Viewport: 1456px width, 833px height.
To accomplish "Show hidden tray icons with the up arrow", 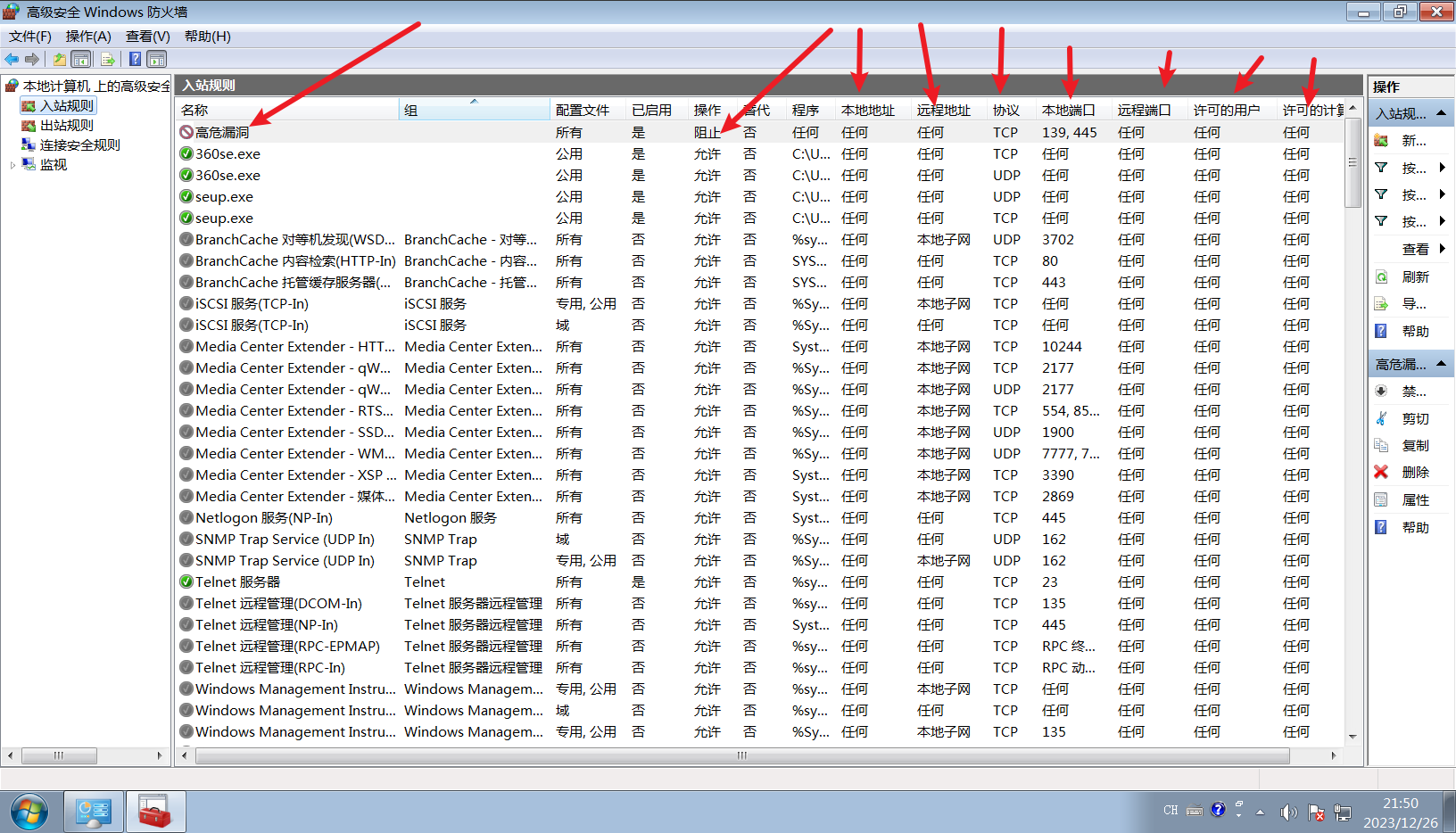I will 1260,812.
